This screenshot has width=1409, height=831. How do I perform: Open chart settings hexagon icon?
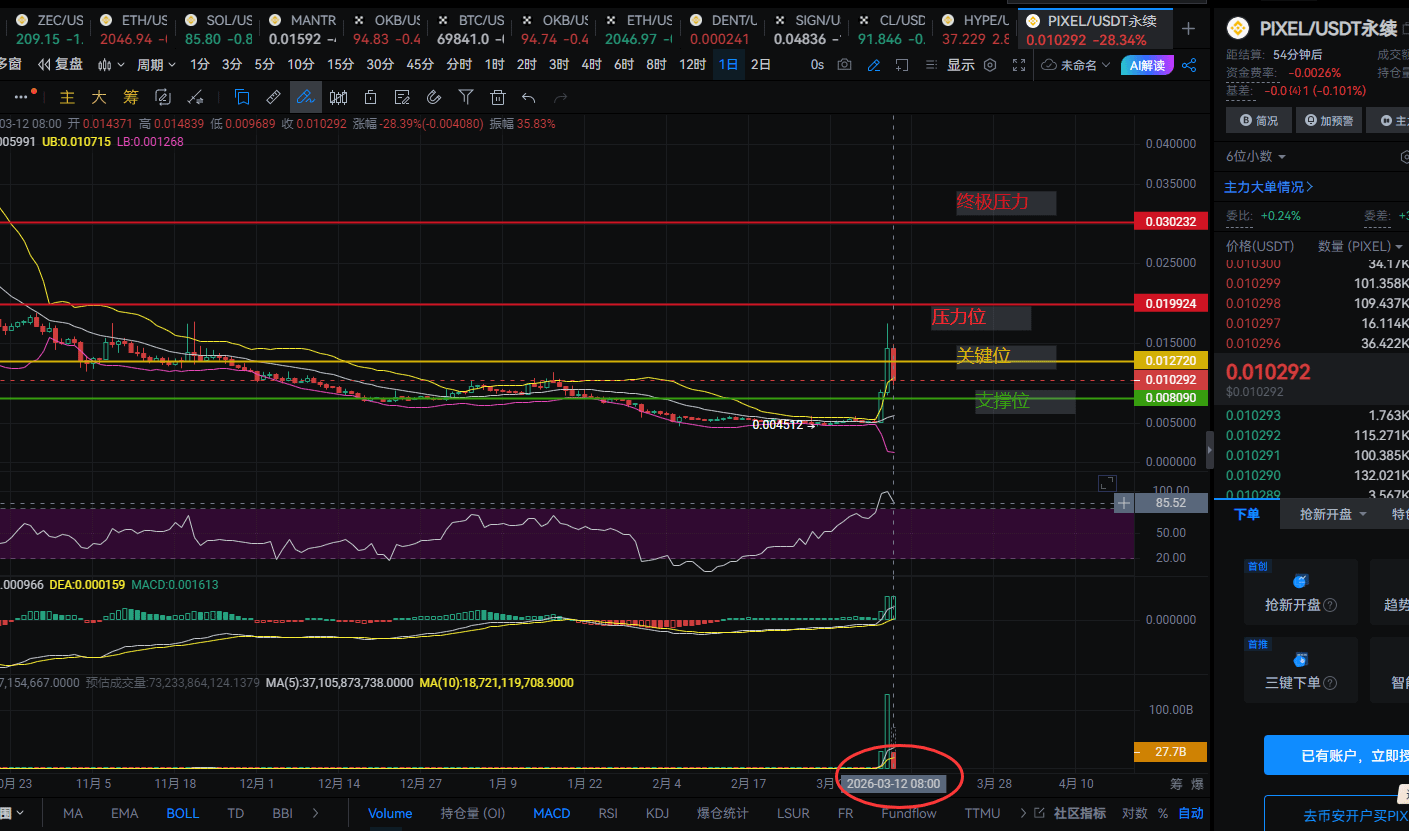coord(990,65)
